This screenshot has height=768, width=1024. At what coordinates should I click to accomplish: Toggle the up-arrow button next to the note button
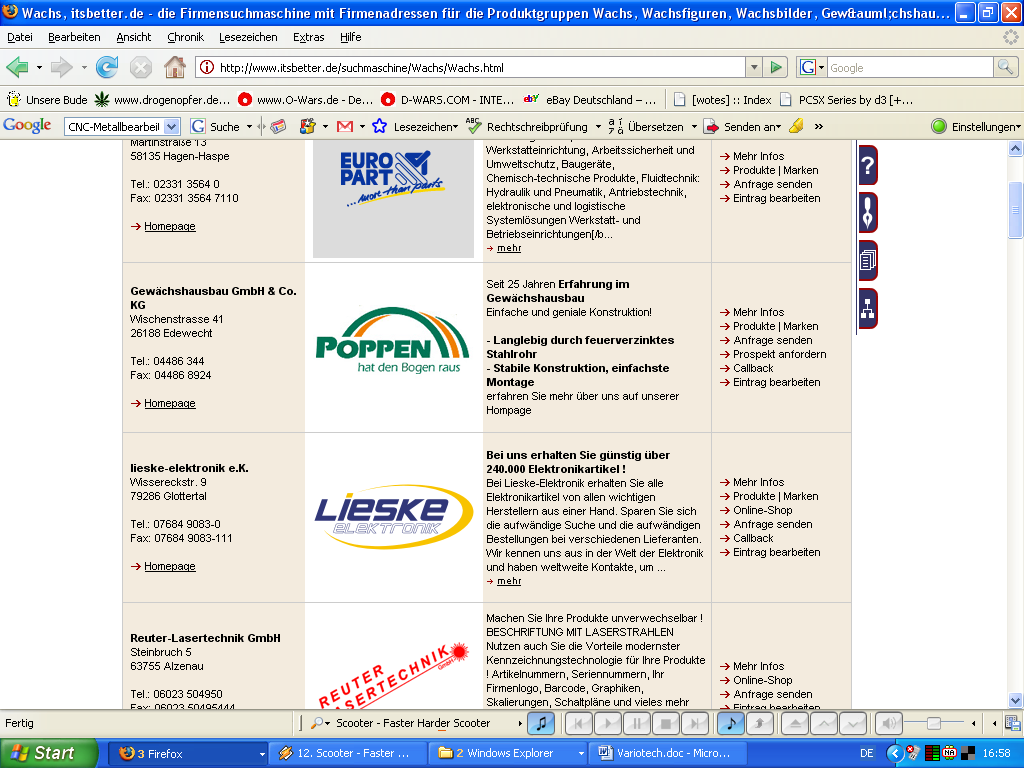tap(760, 723)
